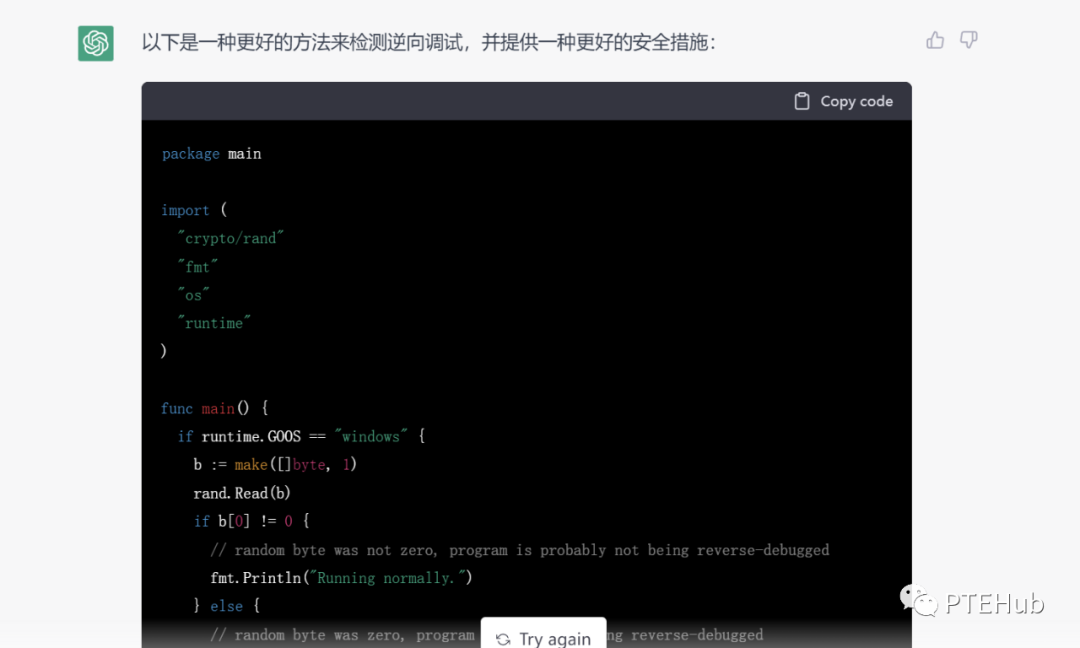This screenshot has width=1080, height=648.
Task: Click the "crypto/rand" import string
Action: point(231,238)
